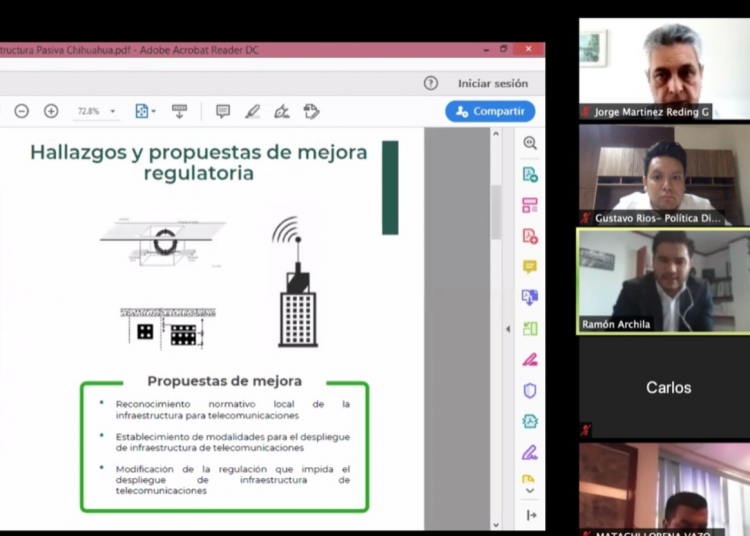Add a sticky note comment
750x536 pixels.
[223, 111]
